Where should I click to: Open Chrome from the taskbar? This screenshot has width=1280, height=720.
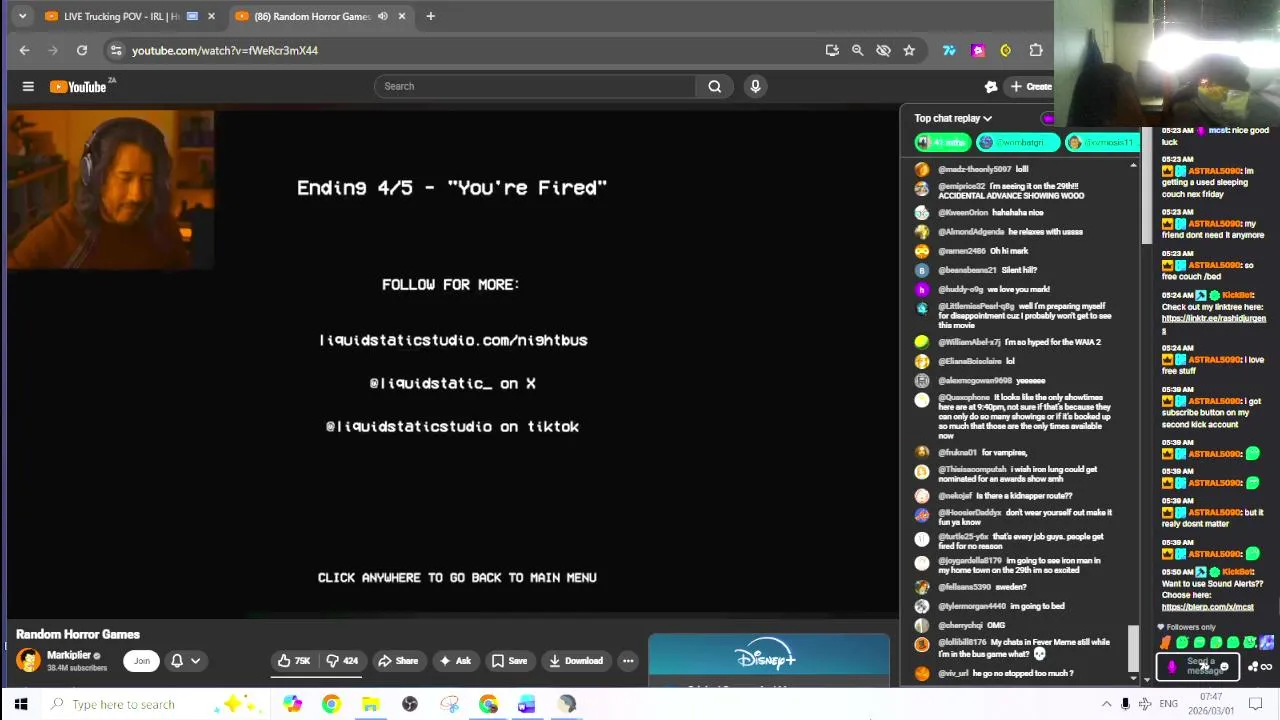point(331,704)
